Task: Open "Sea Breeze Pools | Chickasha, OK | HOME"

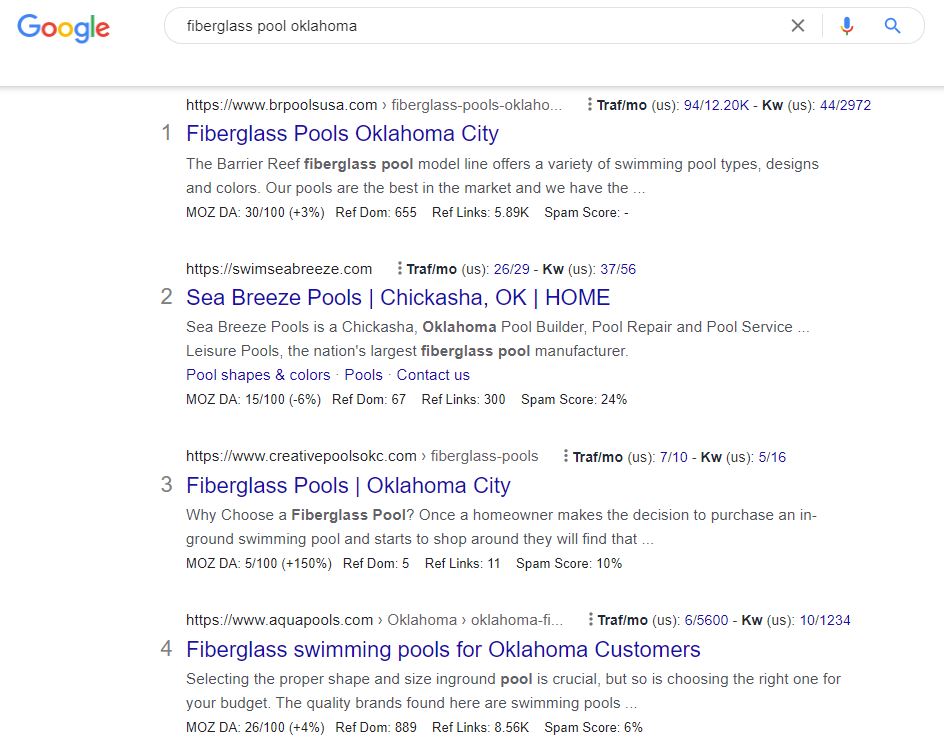Action: (x=398, y=297)
